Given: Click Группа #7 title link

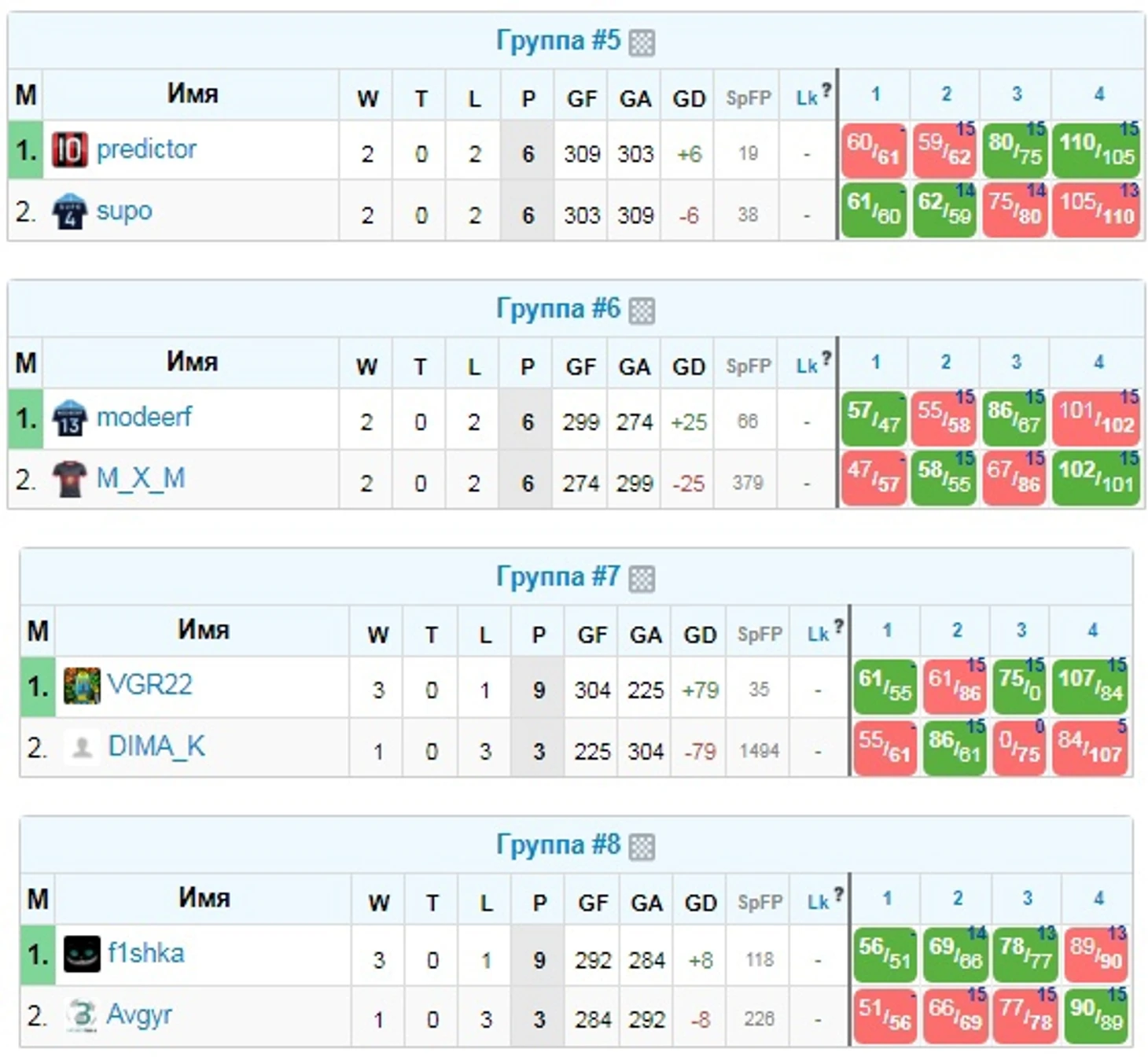Looking at the screenshot, I should pos(558,576).
